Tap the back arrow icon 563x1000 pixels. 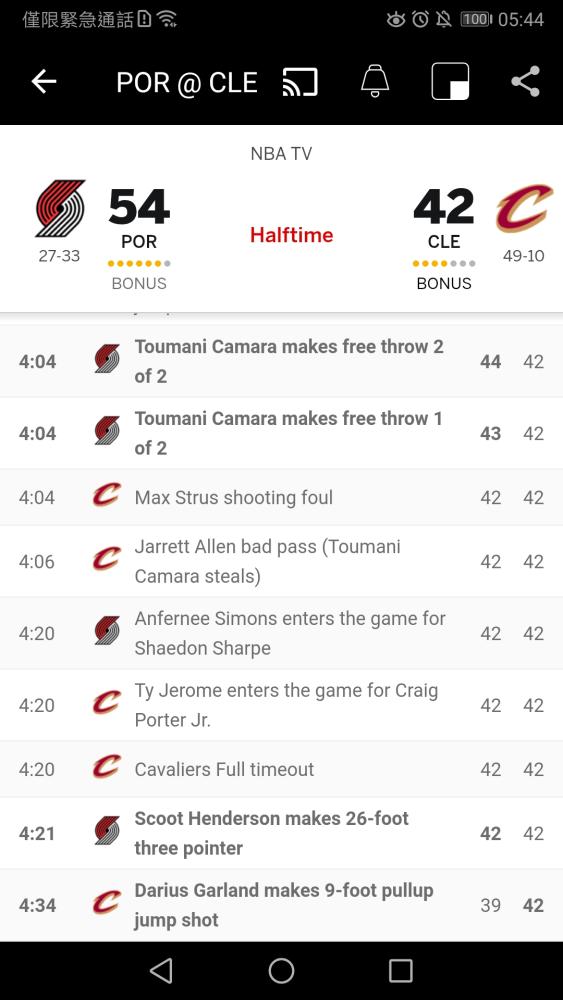(44, 82)
